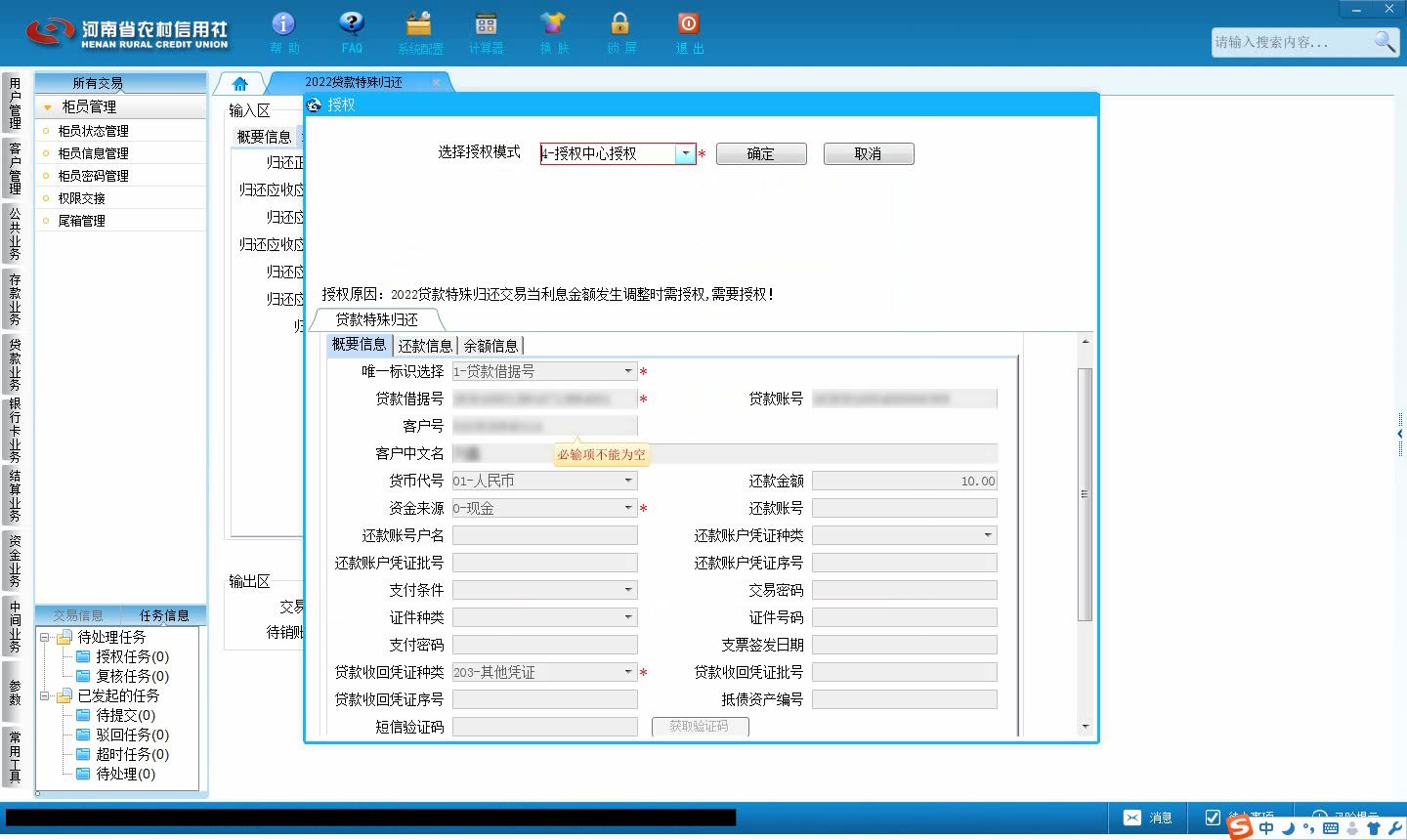Click the 锁屏 lock screen icon
Screen dimensions: 1407x840
(620, 32)
